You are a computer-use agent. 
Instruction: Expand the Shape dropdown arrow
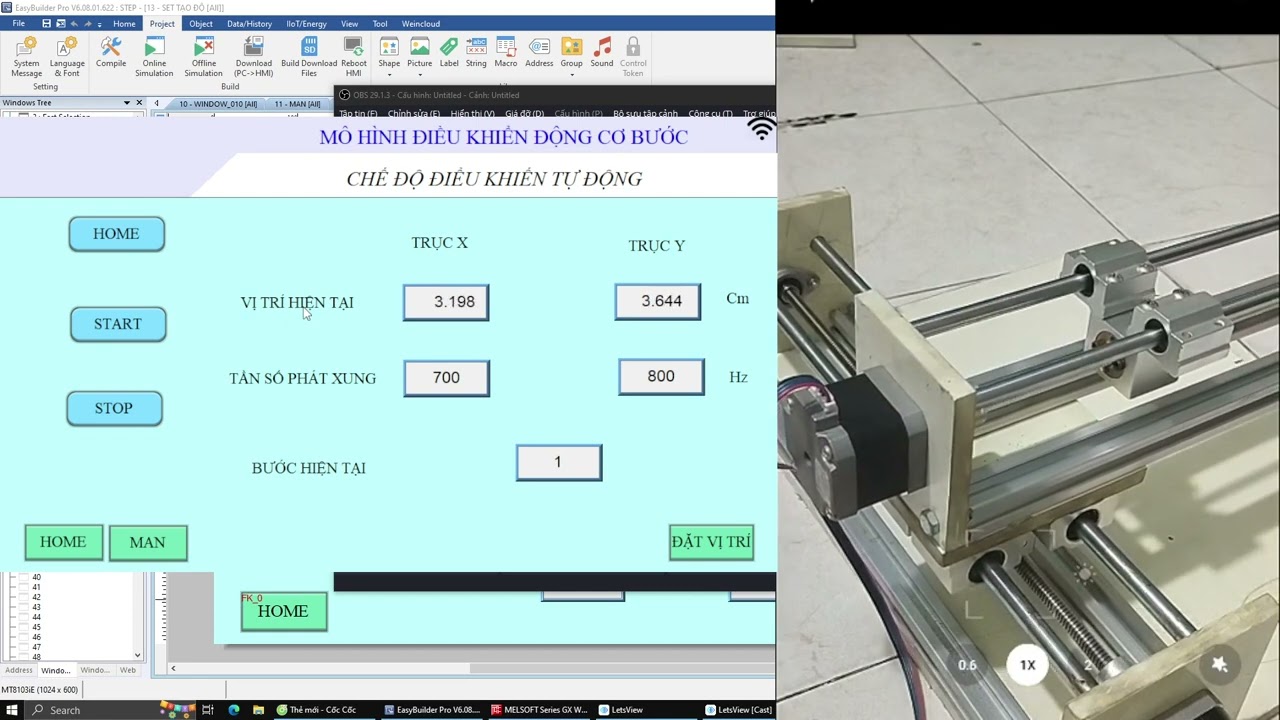coord(389,75)
